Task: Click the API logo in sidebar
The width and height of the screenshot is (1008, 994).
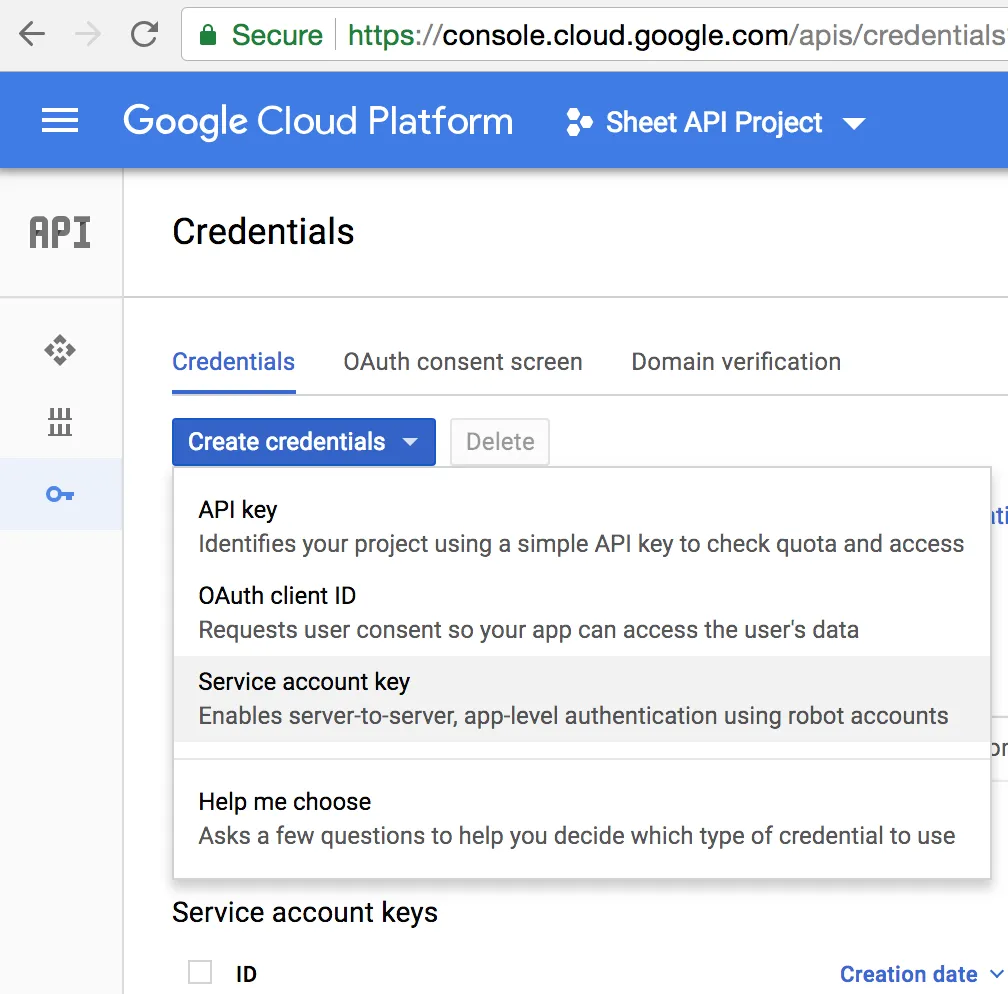Action: pyautogui.click(x=60, y=232)
